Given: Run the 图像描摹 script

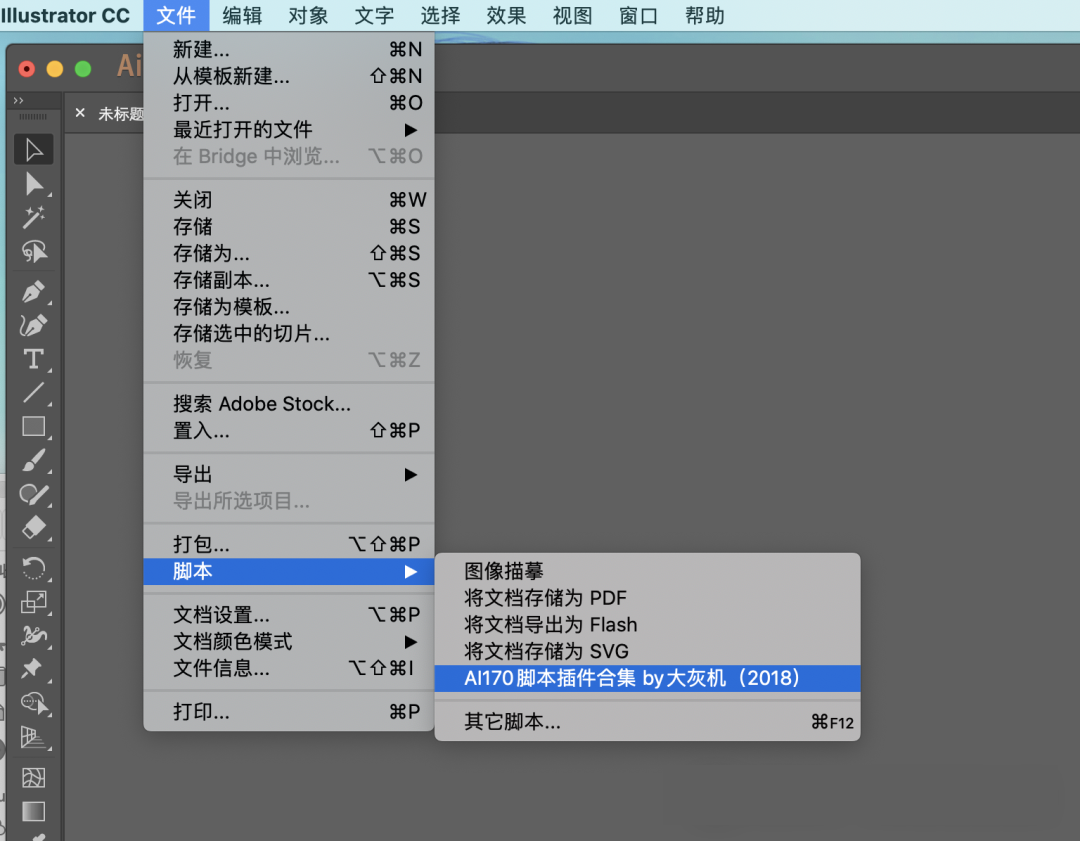Looking at the screenshot, I should [647, 571].
